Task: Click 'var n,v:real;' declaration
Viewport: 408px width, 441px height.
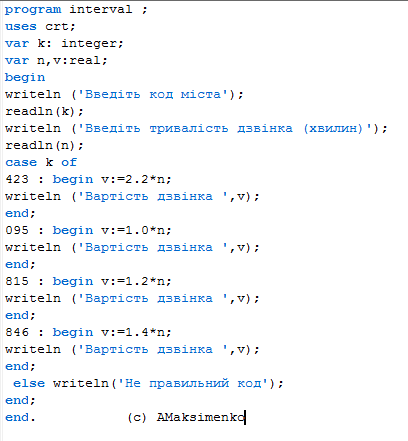Action: click(x=56, y=60)
